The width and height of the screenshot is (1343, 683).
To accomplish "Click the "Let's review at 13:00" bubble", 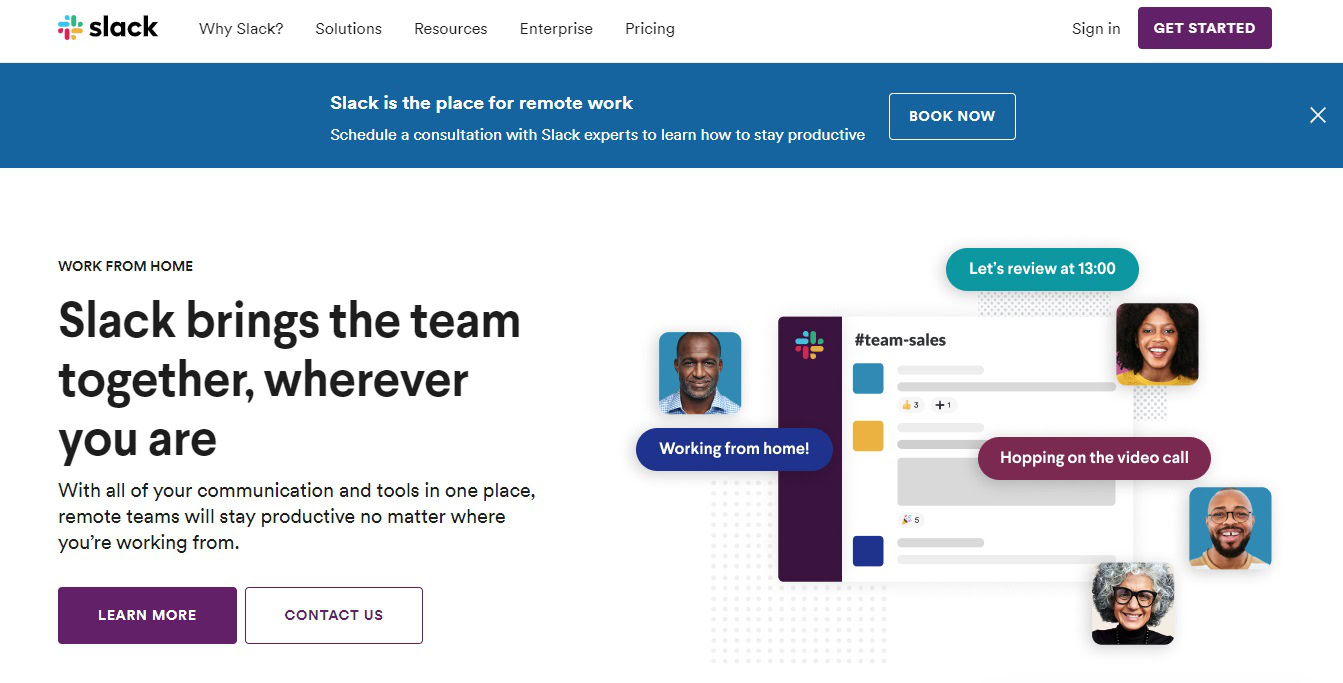I will point(1042,269).
